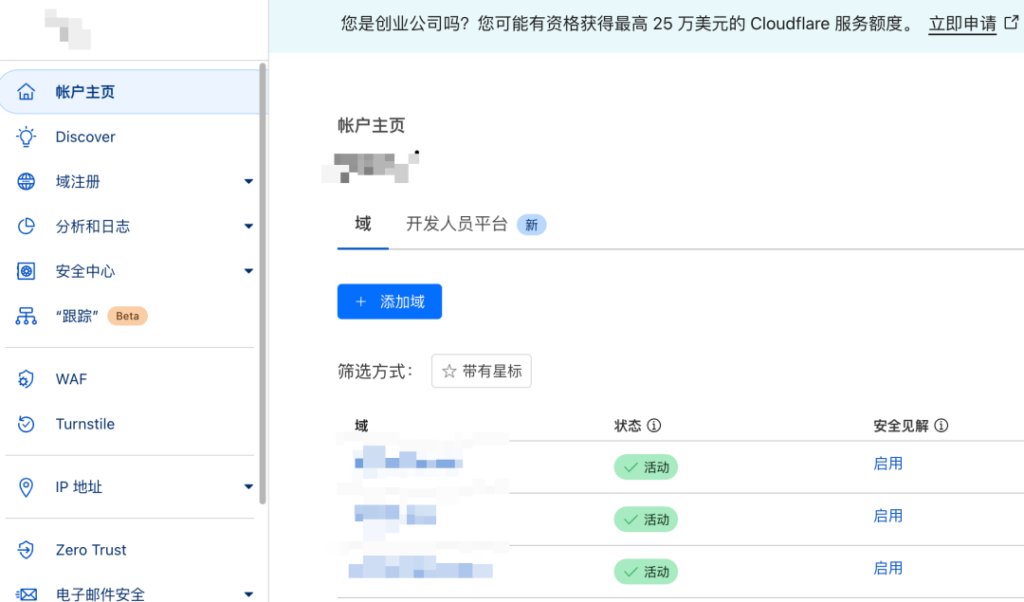Click the Turnstile icon in sidebar

pyautogui.click(x=27, y=424)
